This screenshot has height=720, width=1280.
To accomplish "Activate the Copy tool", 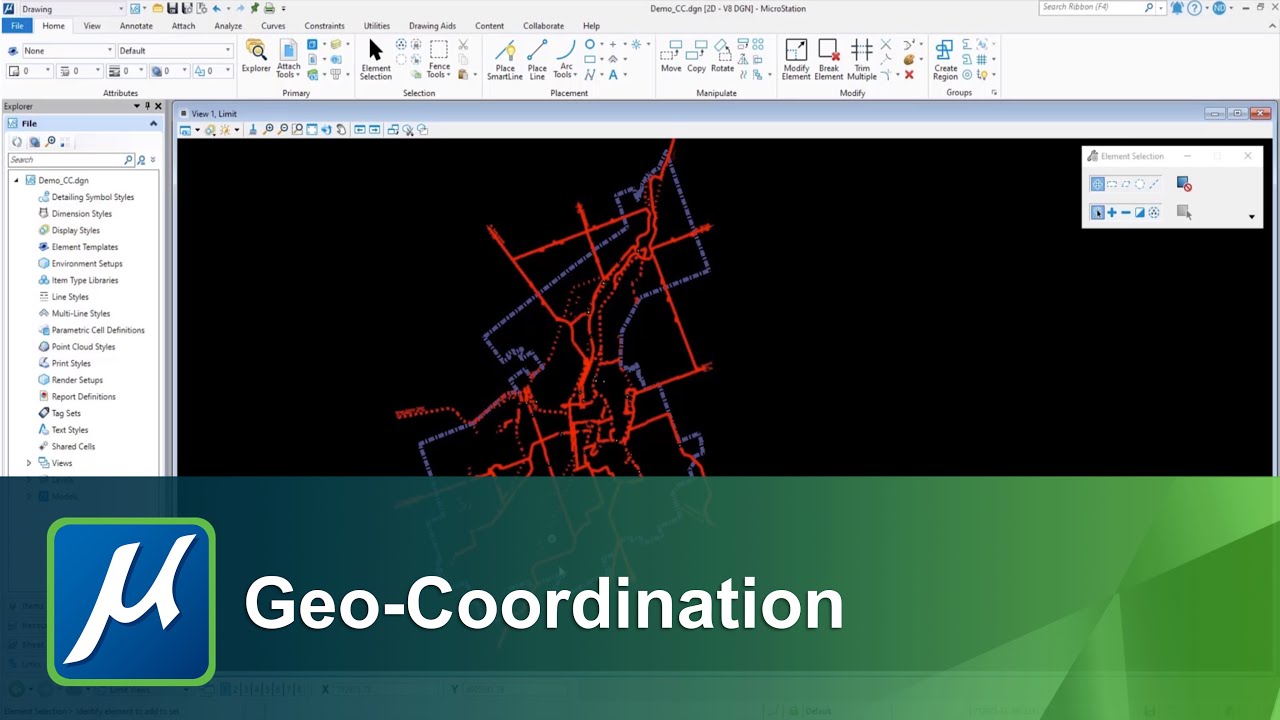I will coord(696,58).
